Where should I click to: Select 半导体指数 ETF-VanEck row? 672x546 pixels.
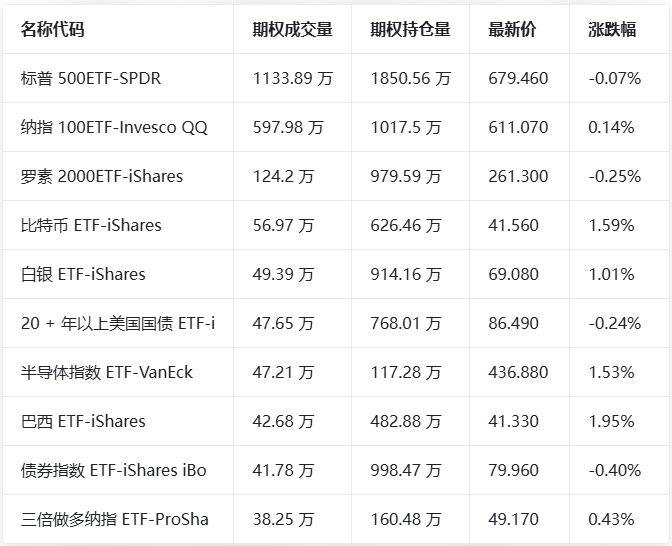[x=107, y=372]
